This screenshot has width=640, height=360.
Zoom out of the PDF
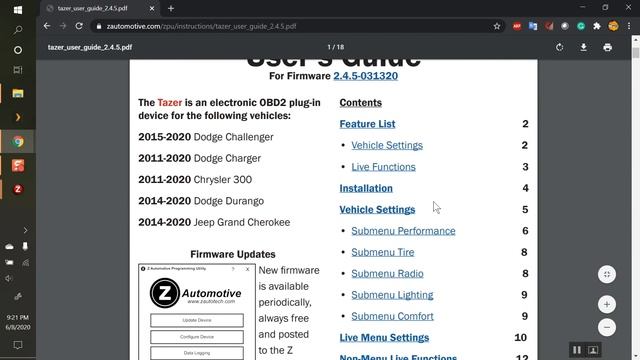tap(607, 327)
